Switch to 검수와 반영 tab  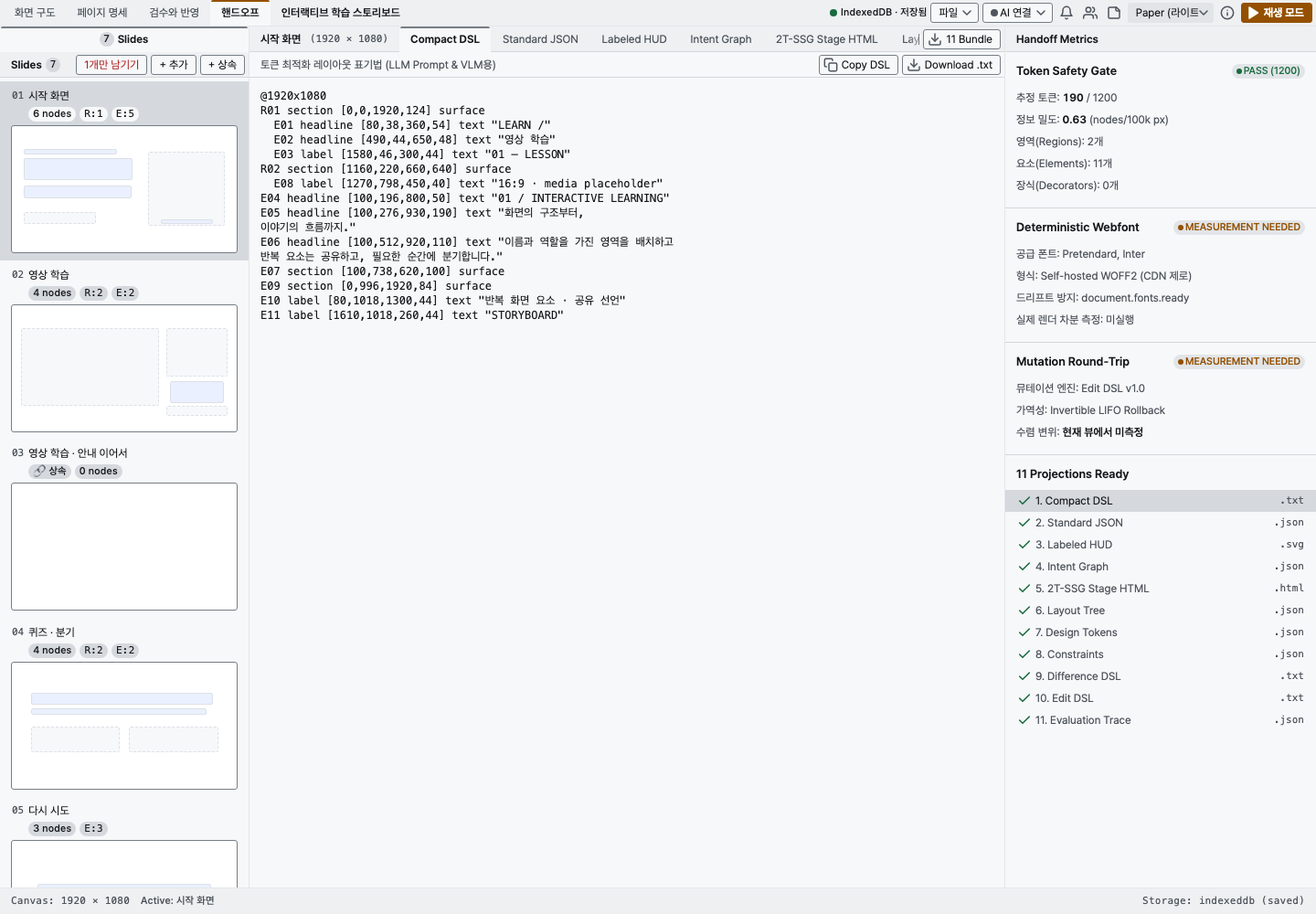tap(175, 13)
